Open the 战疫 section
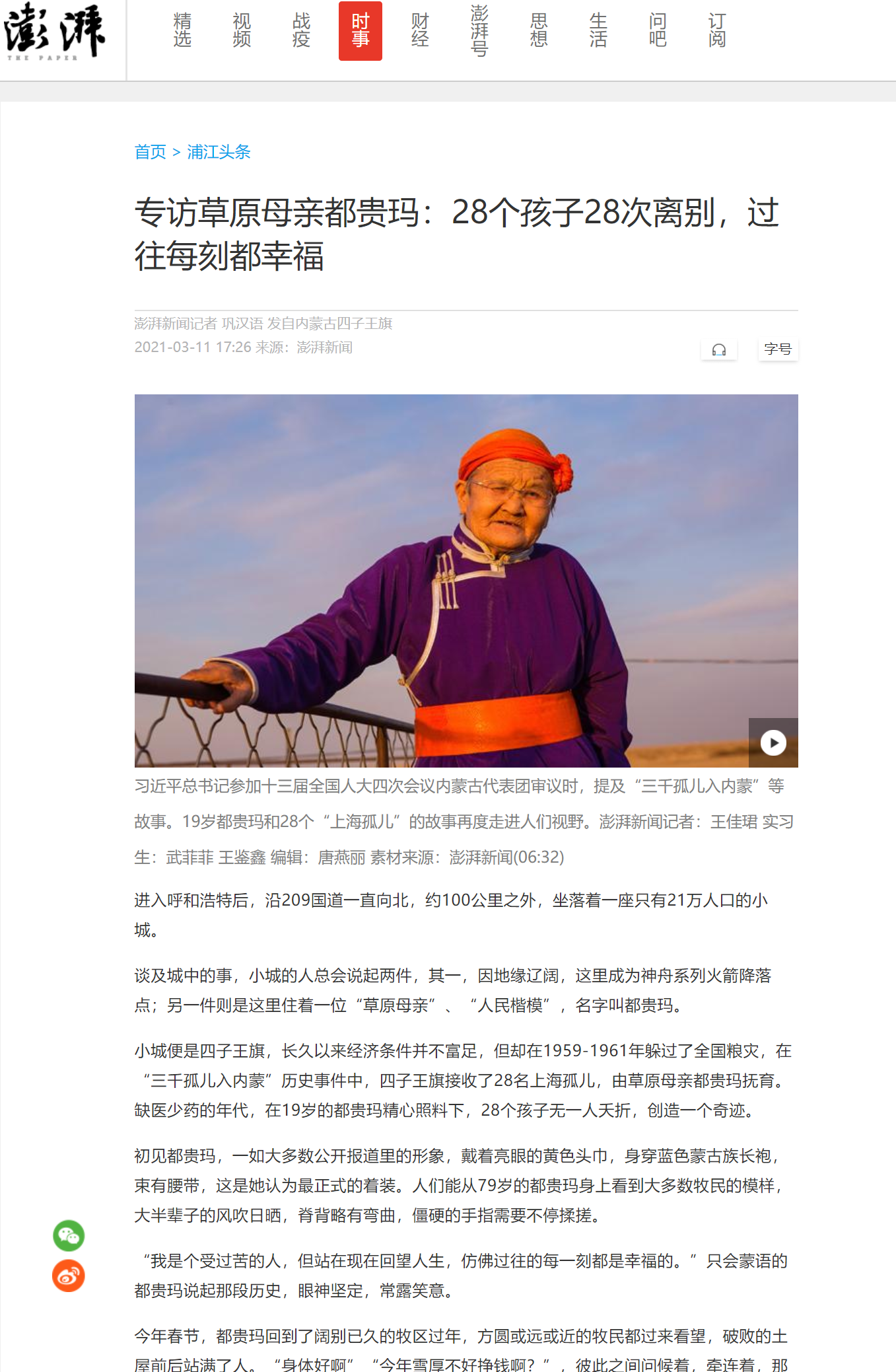The image size is (896, 1372). tap(301, 31)
